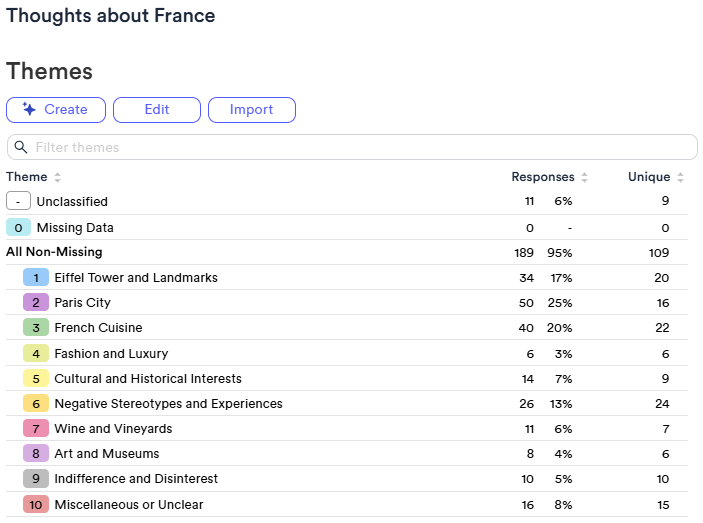
Task: Sort by Responses column arrows
Action: pos(584,177)
